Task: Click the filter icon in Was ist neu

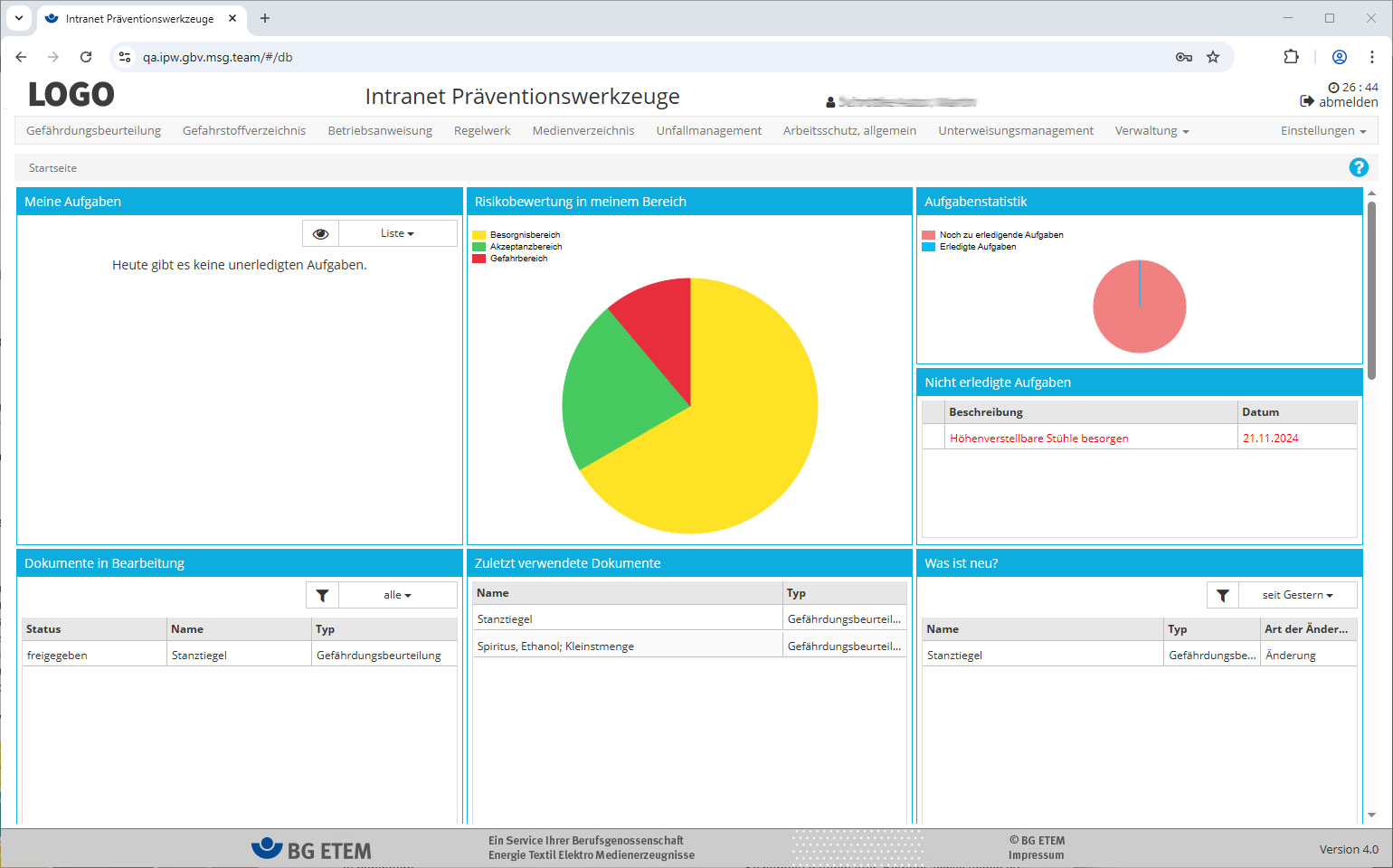Action: tap(1222, 595)
